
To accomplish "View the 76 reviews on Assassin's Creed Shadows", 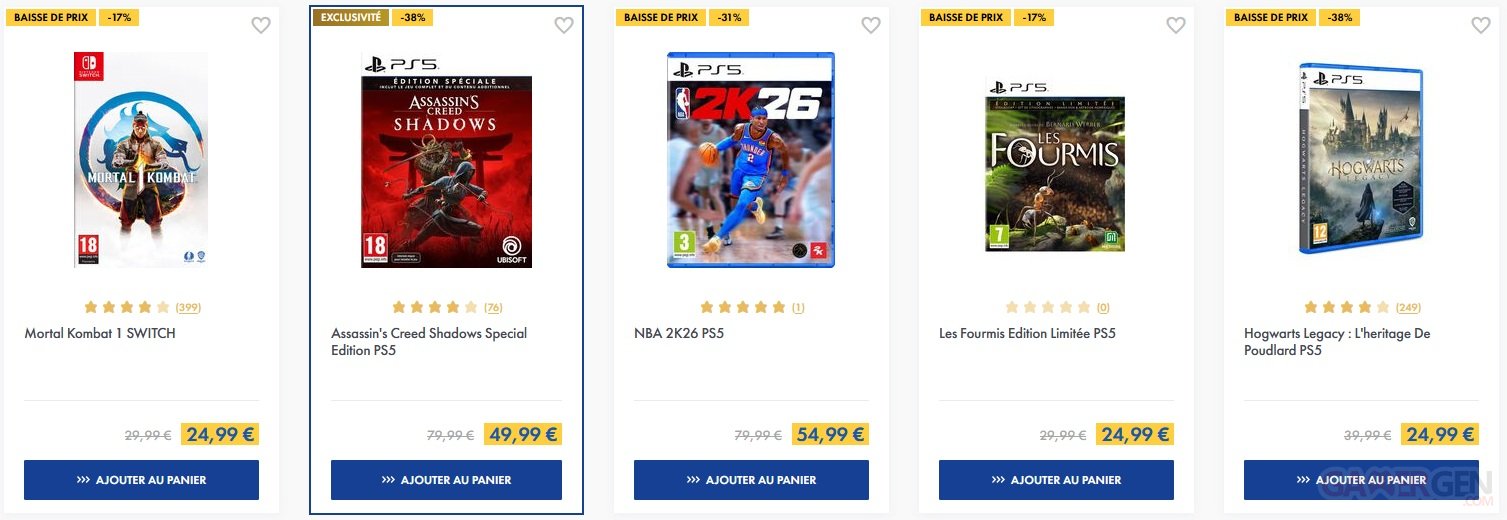I will [493, 308].
